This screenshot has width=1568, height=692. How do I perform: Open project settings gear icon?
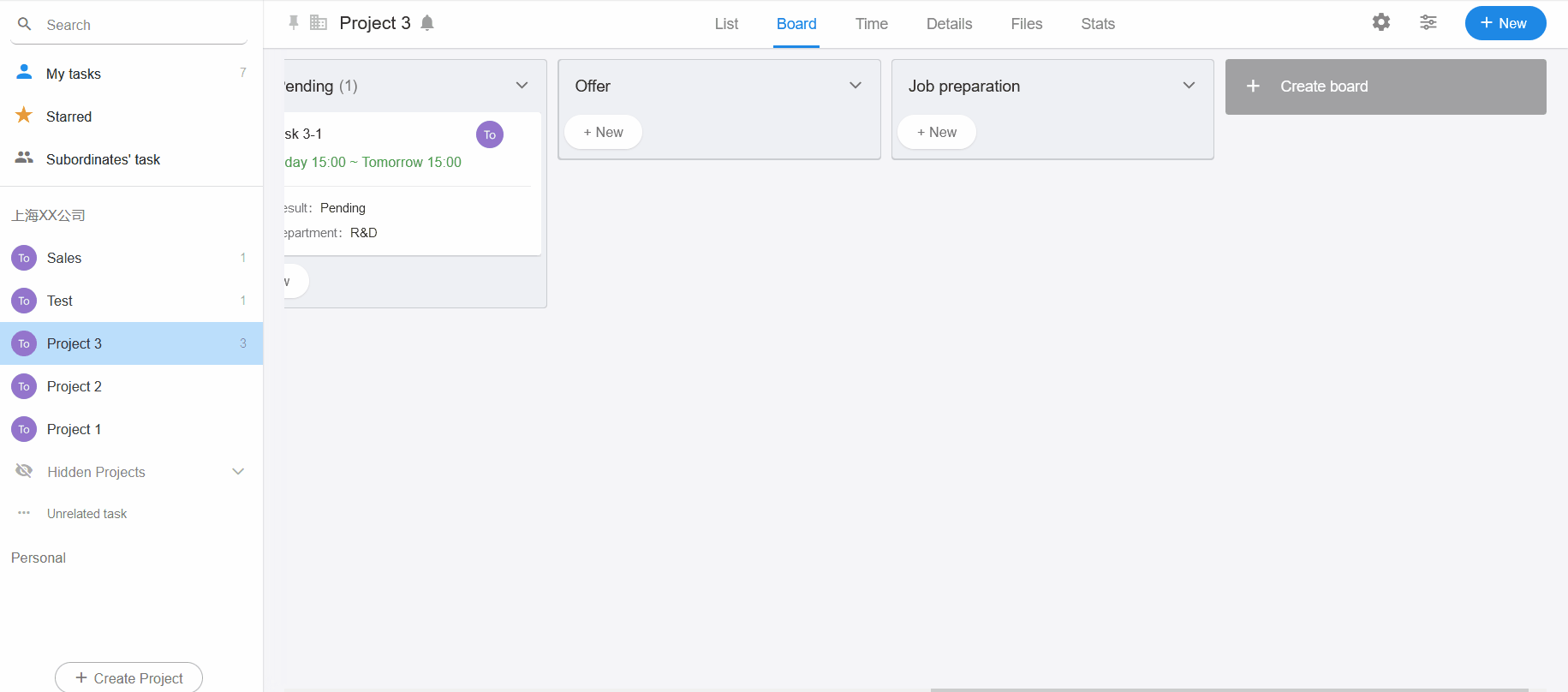tap(1381, 22)
